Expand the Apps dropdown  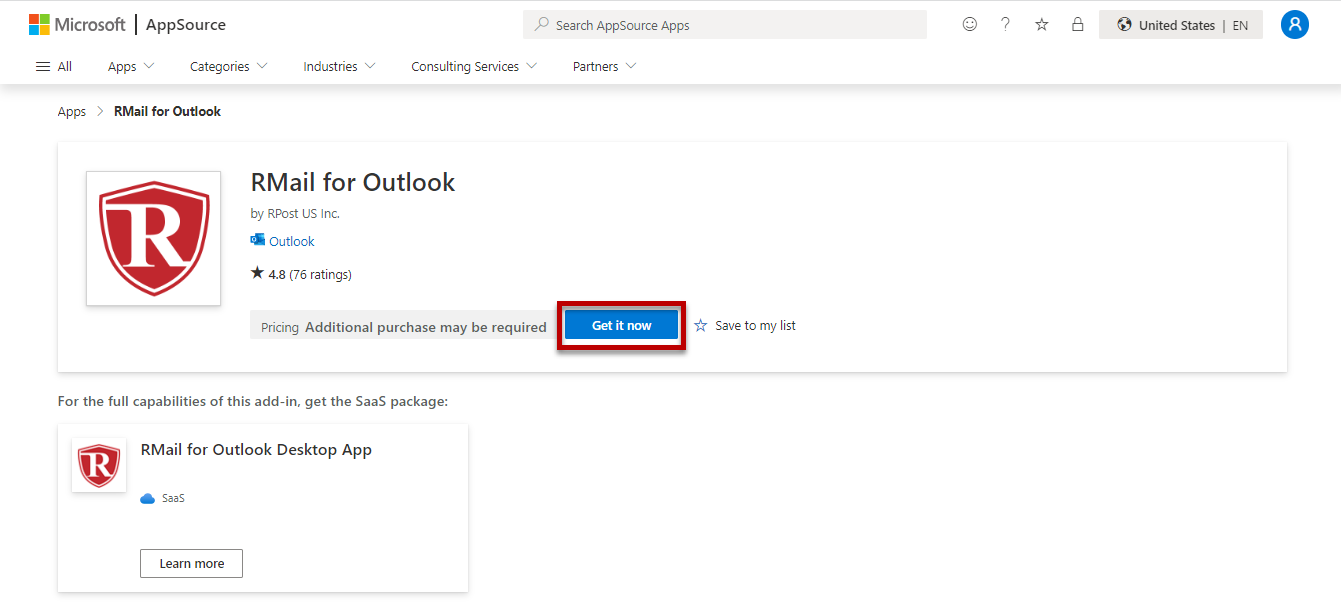click(129, 66)
